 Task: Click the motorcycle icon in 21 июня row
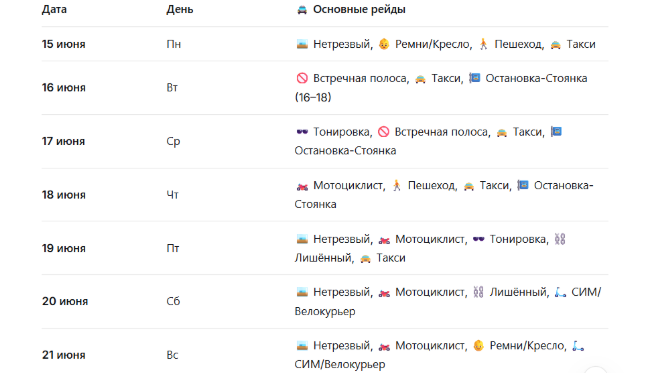384,346
